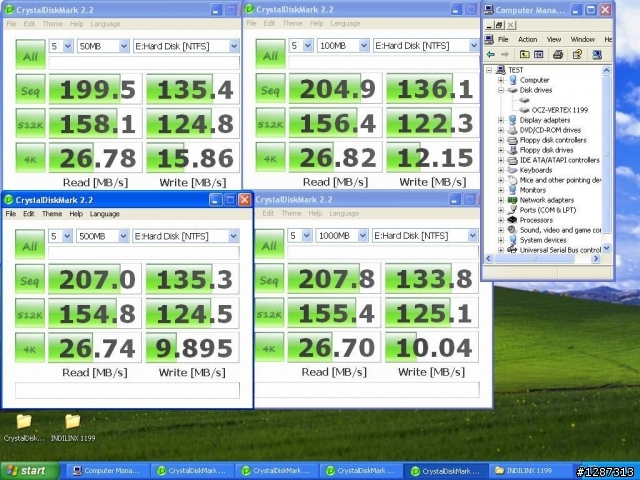
Task: Open Help menu in the 100MB CrystalDiskMark window
Action: tap(316, 23)
